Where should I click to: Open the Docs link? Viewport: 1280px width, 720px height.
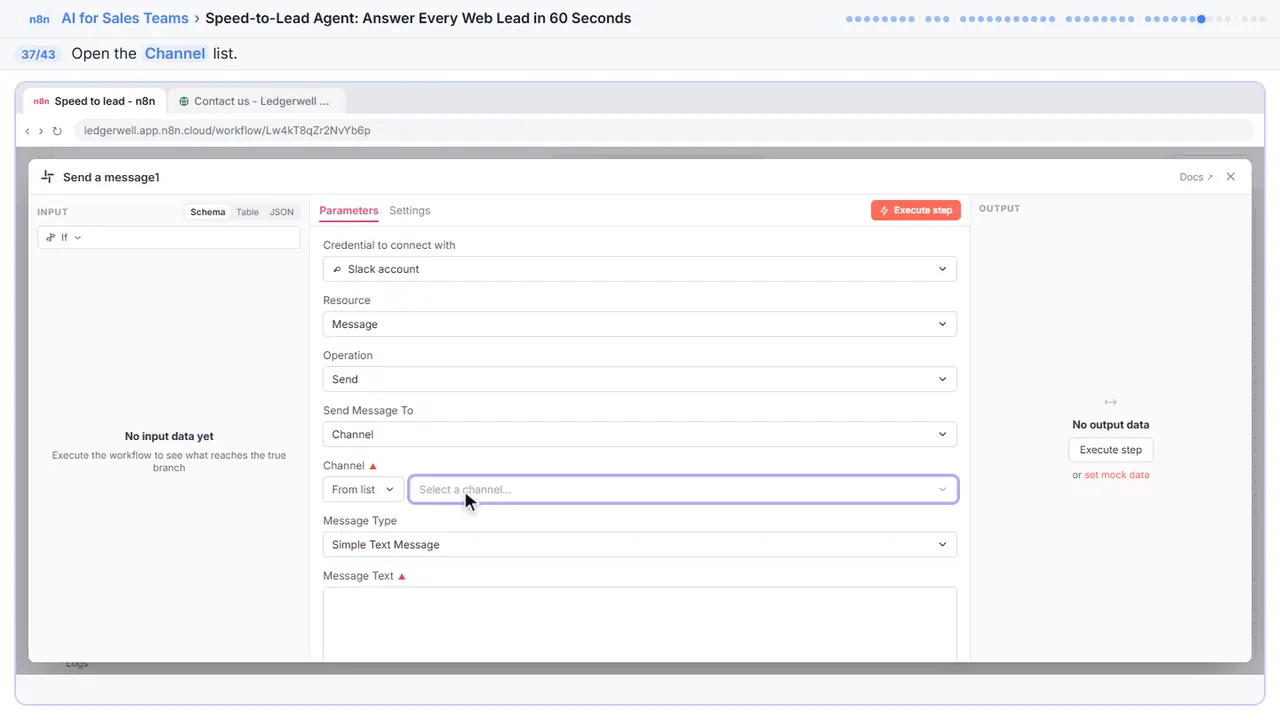[1196, 177]
